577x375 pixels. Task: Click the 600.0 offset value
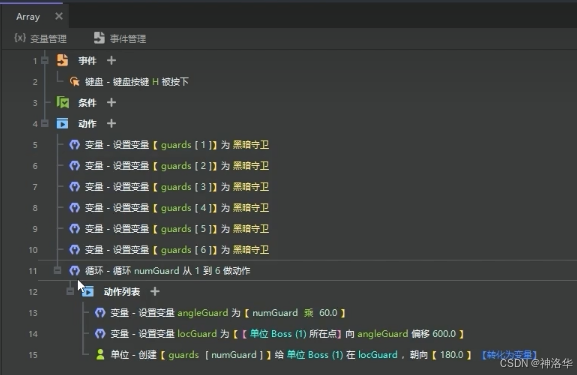pos(444,334)
